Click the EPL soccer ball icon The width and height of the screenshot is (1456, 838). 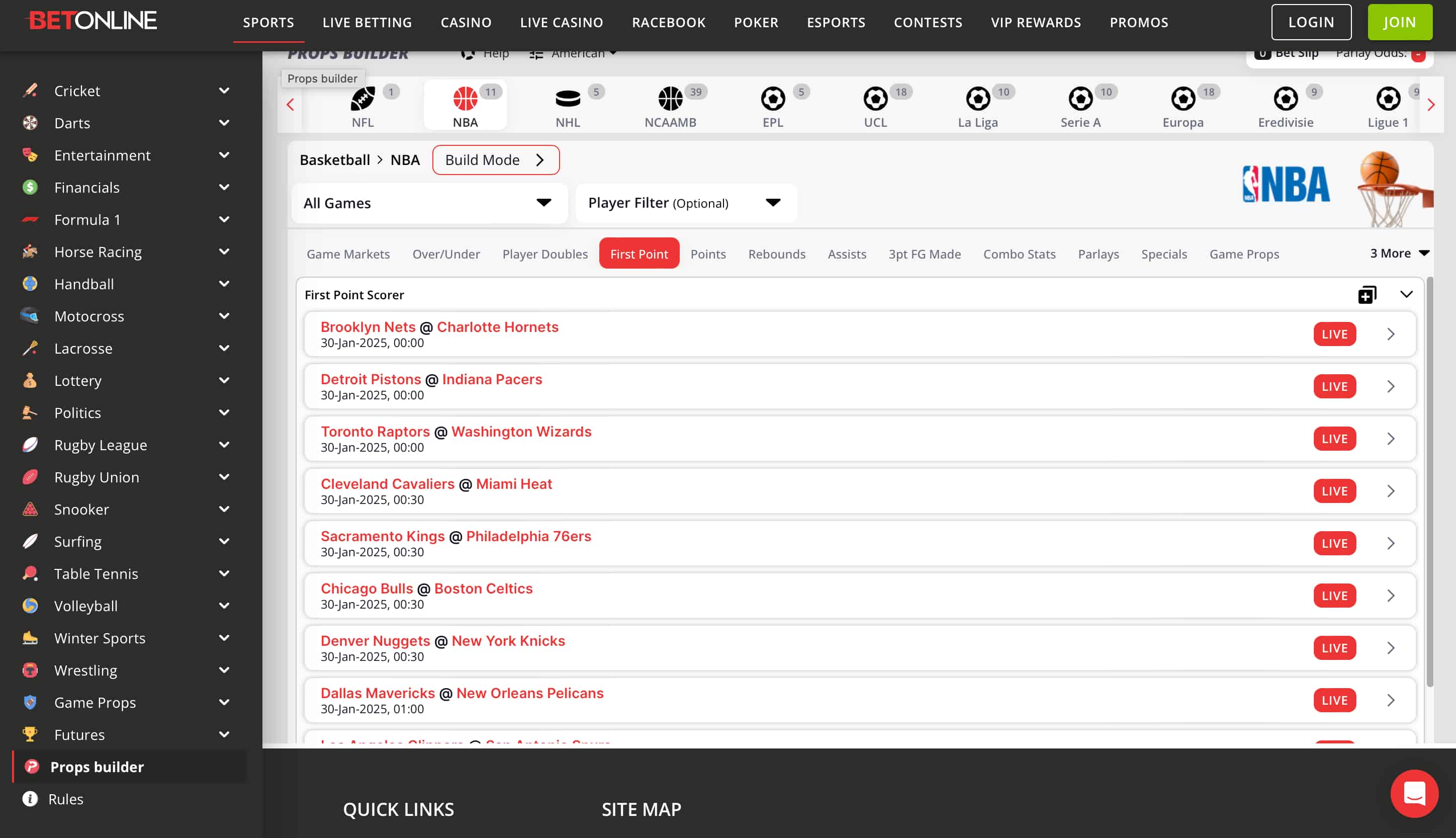click(773, 99)
